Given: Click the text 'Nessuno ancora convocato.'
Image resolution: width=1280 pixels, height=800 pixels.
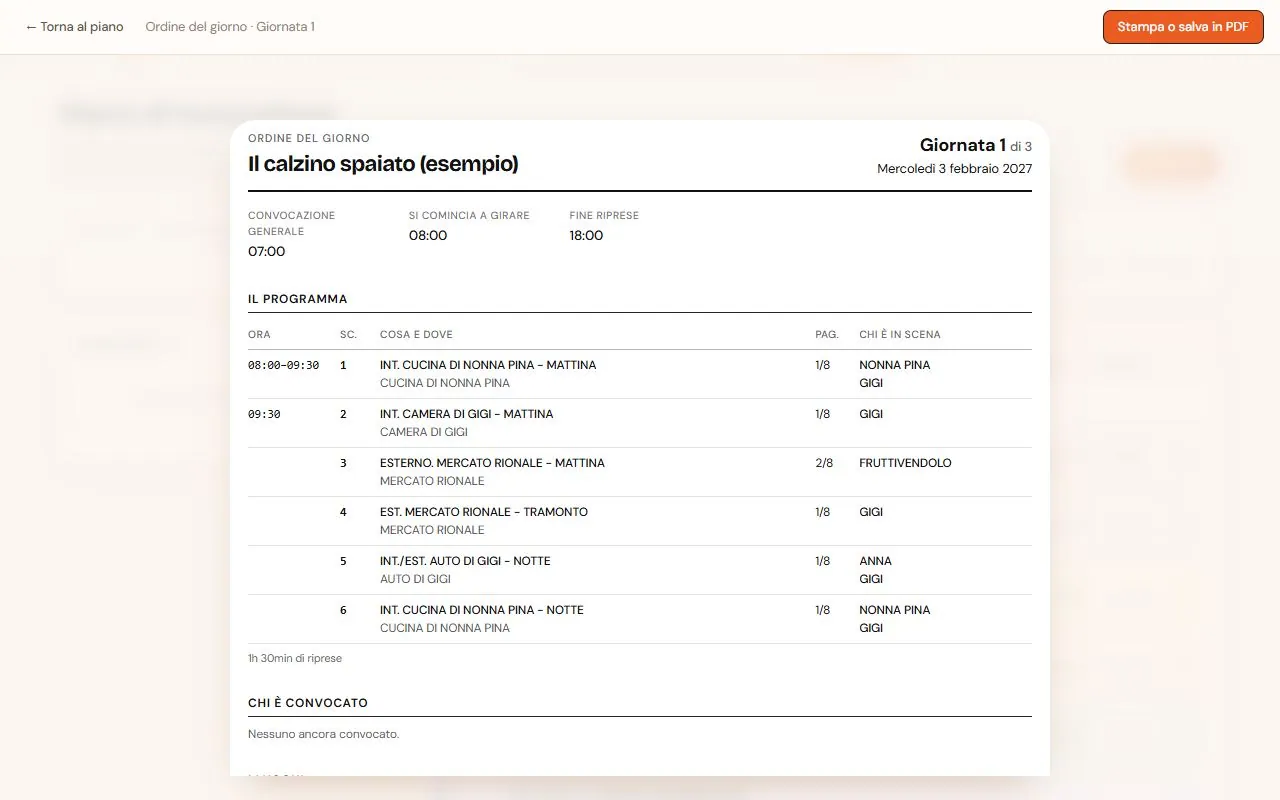Looking at the screenshot, I should 323,734.
